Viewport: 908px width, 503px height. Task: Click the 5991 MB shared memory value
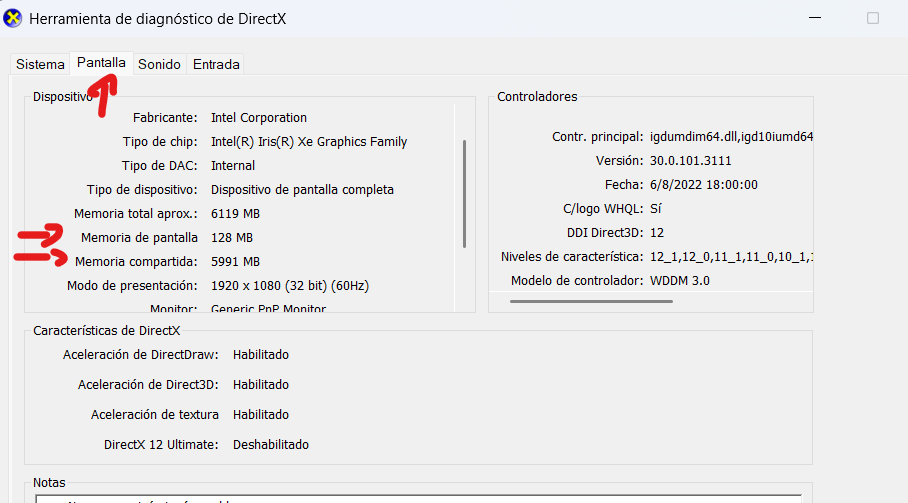click(235, 262)
